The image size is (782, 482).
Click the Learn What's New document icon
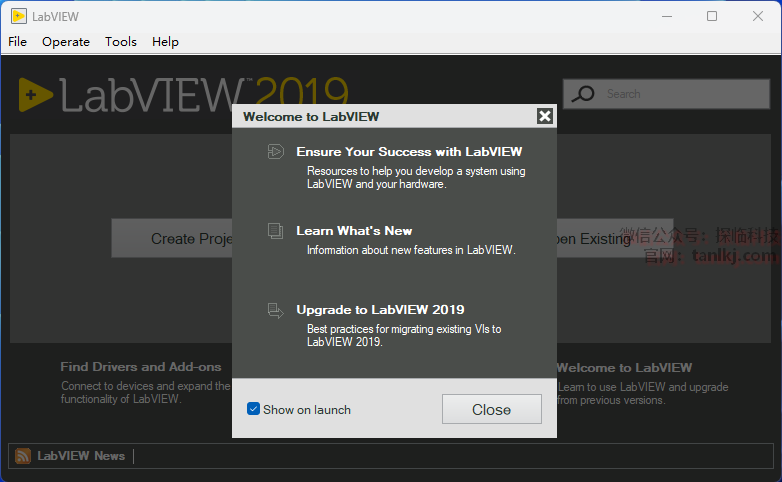coord(275,231)
